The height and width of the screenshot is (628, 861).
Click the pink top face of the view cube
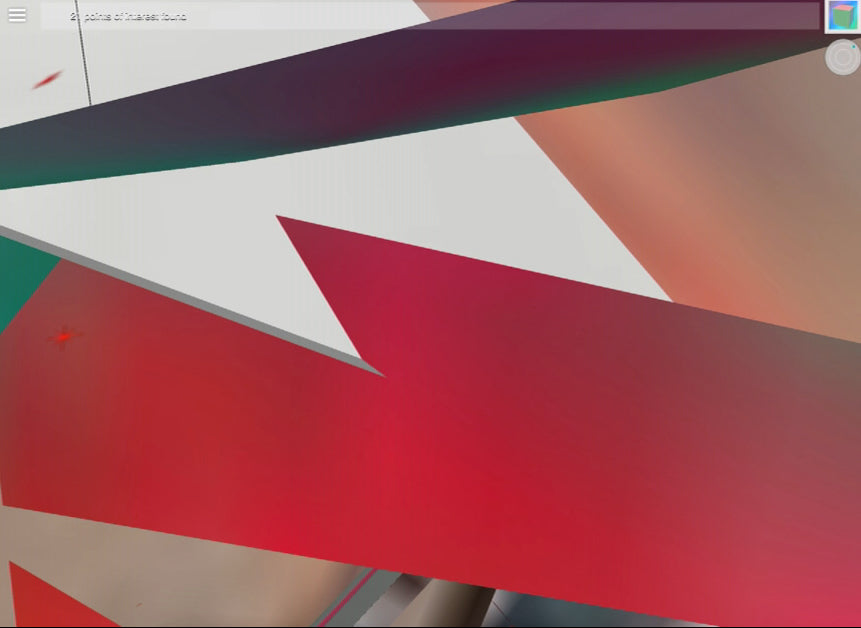coord(843,9)
